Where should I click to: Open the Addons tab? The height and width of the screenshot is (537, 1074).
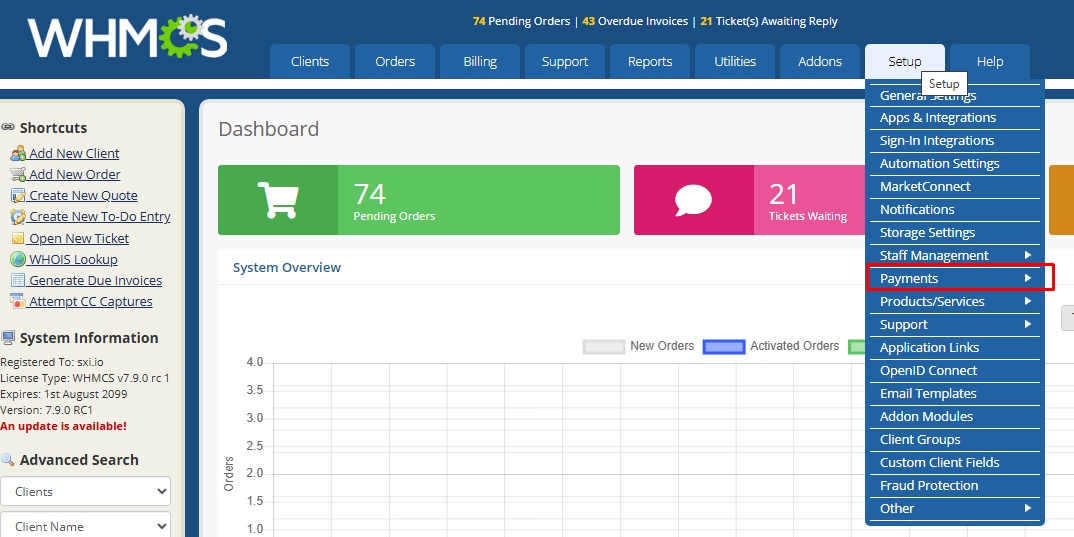click(819, 62)
